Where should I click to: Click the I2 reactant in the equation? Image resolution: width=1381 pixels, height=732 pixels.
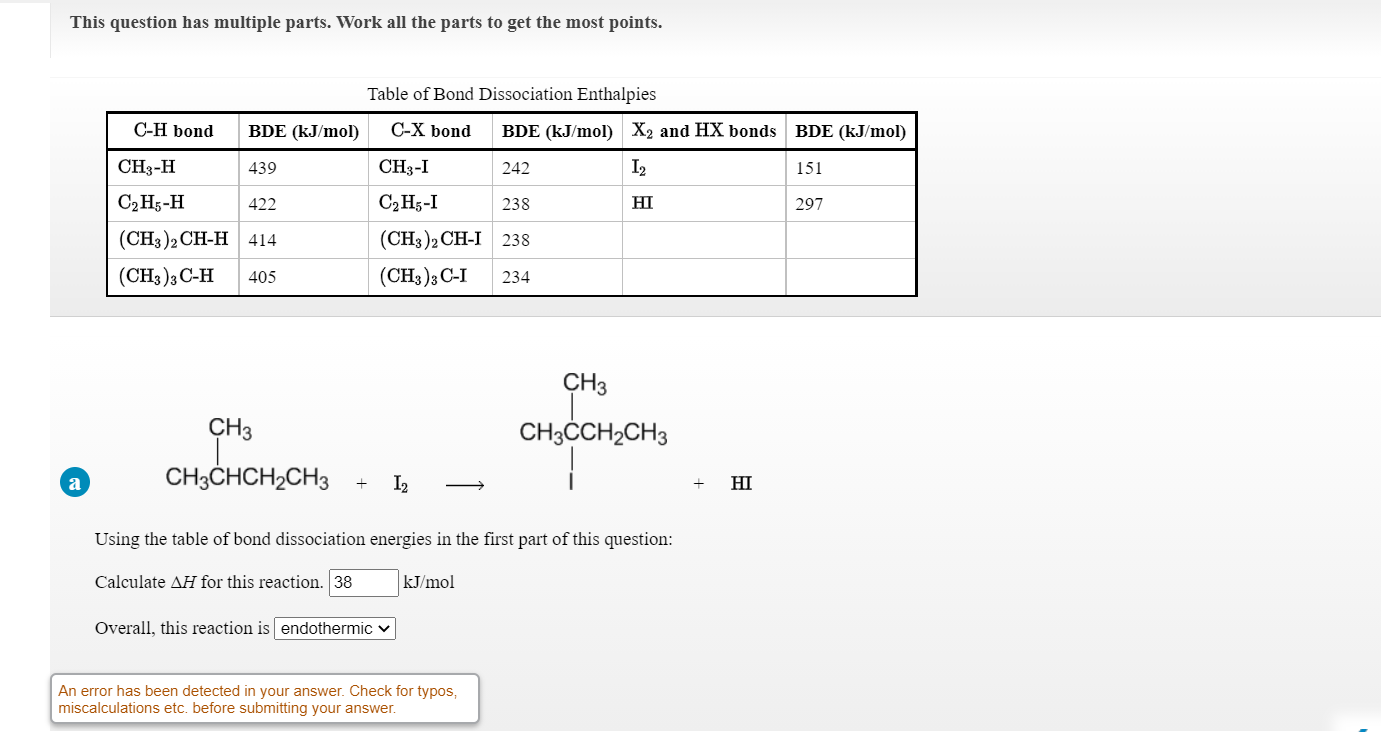pos(400,483)
